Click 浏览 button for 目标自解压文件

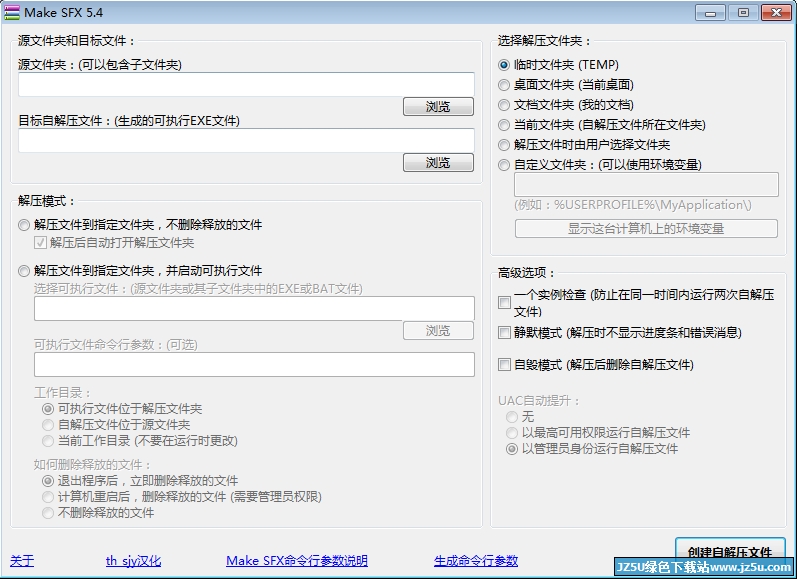coord(438,162)
